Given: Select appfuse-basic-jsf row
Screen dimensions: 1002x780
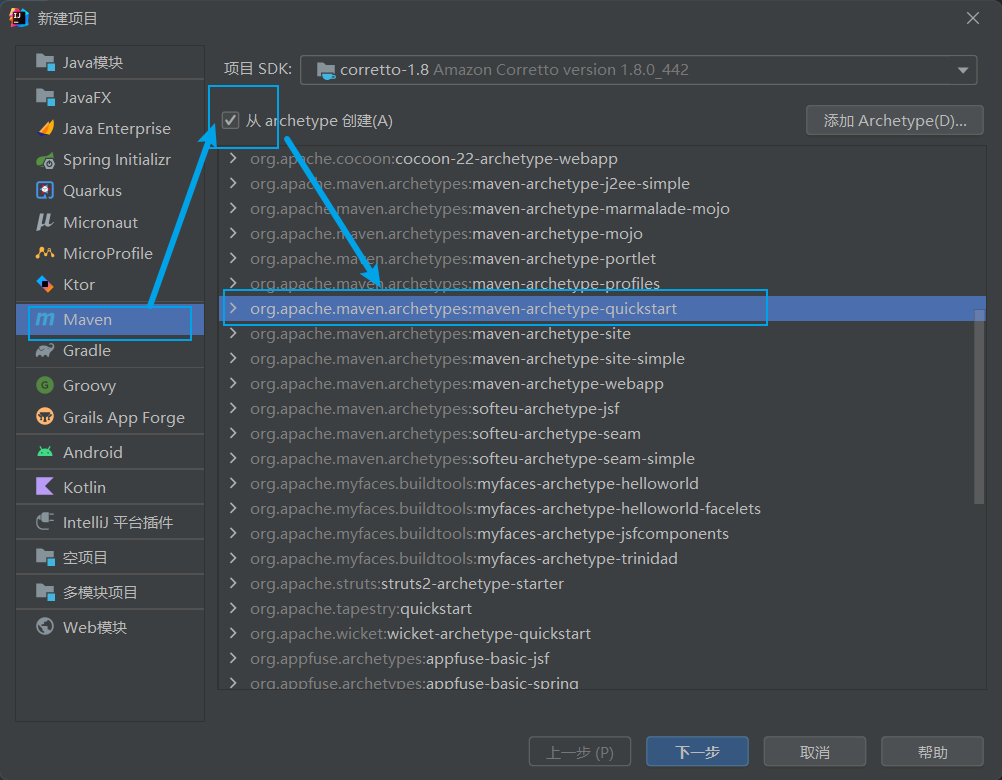Looking at the screenshot, I should pyautogui.click(x=601, y=658).
